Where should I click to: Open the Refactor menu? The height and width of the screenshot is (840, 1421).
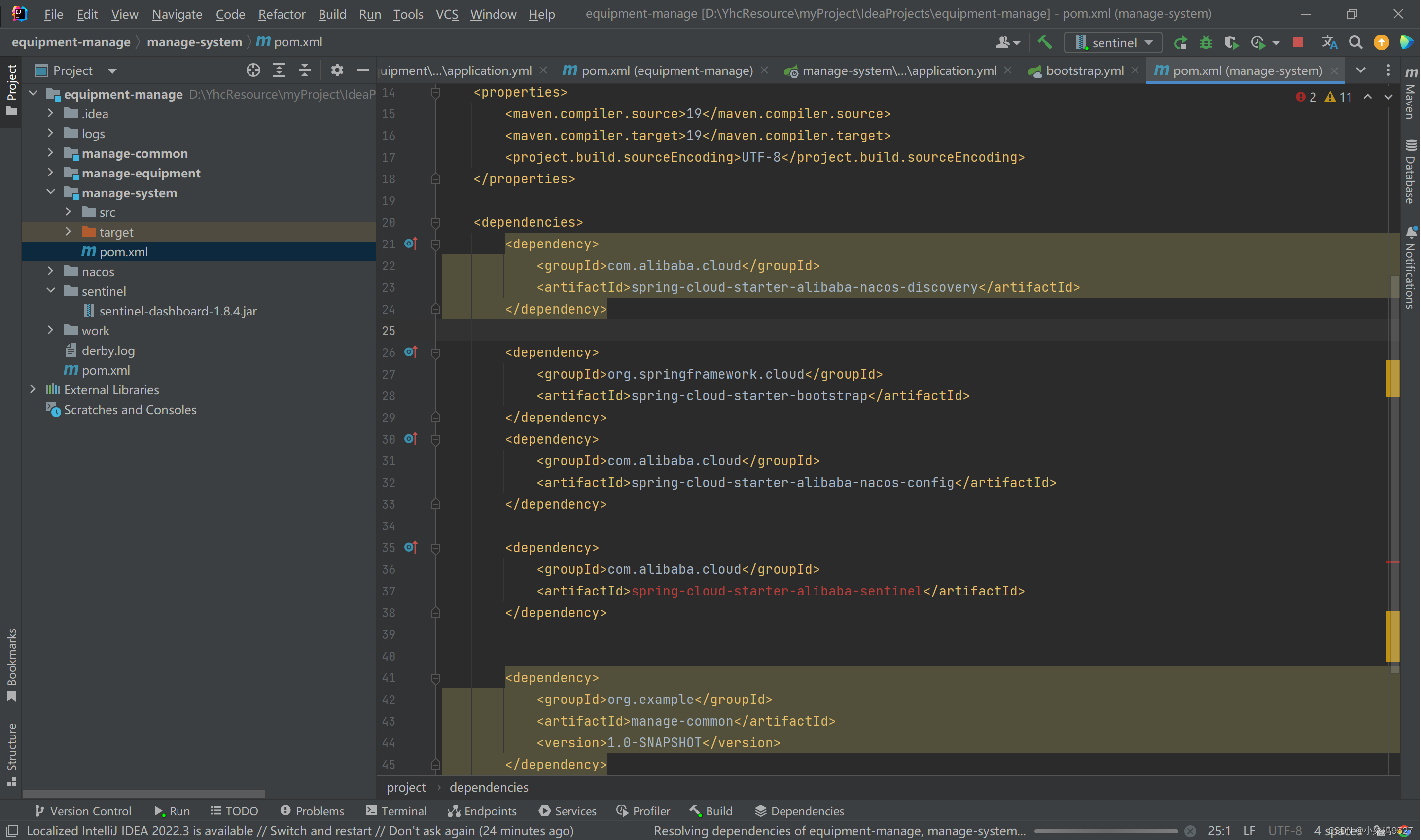tap(282, 14)
